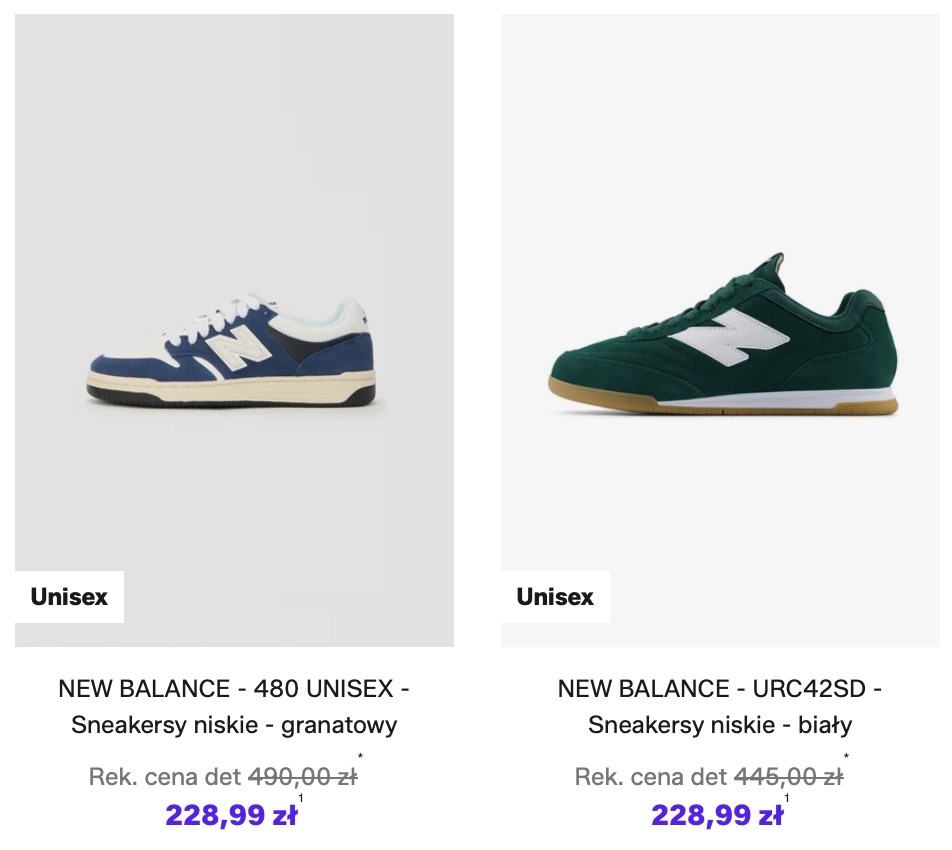Click 'Rek. cena det' label on the URC42SD card
Viewport: 952px width, 850px height.
(x=651, y=777)
